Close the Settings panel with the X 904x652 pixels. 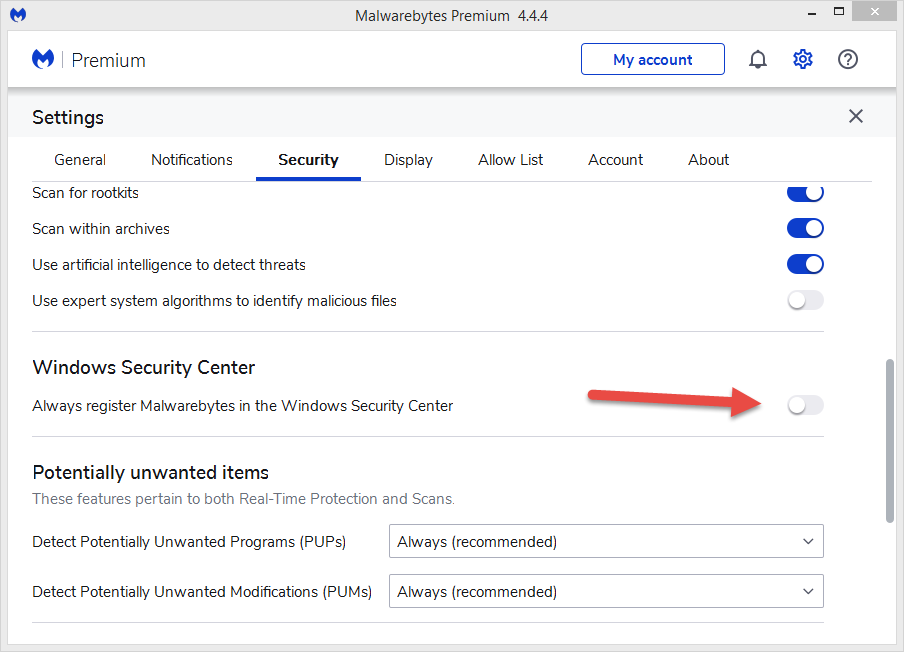[856, 116]
